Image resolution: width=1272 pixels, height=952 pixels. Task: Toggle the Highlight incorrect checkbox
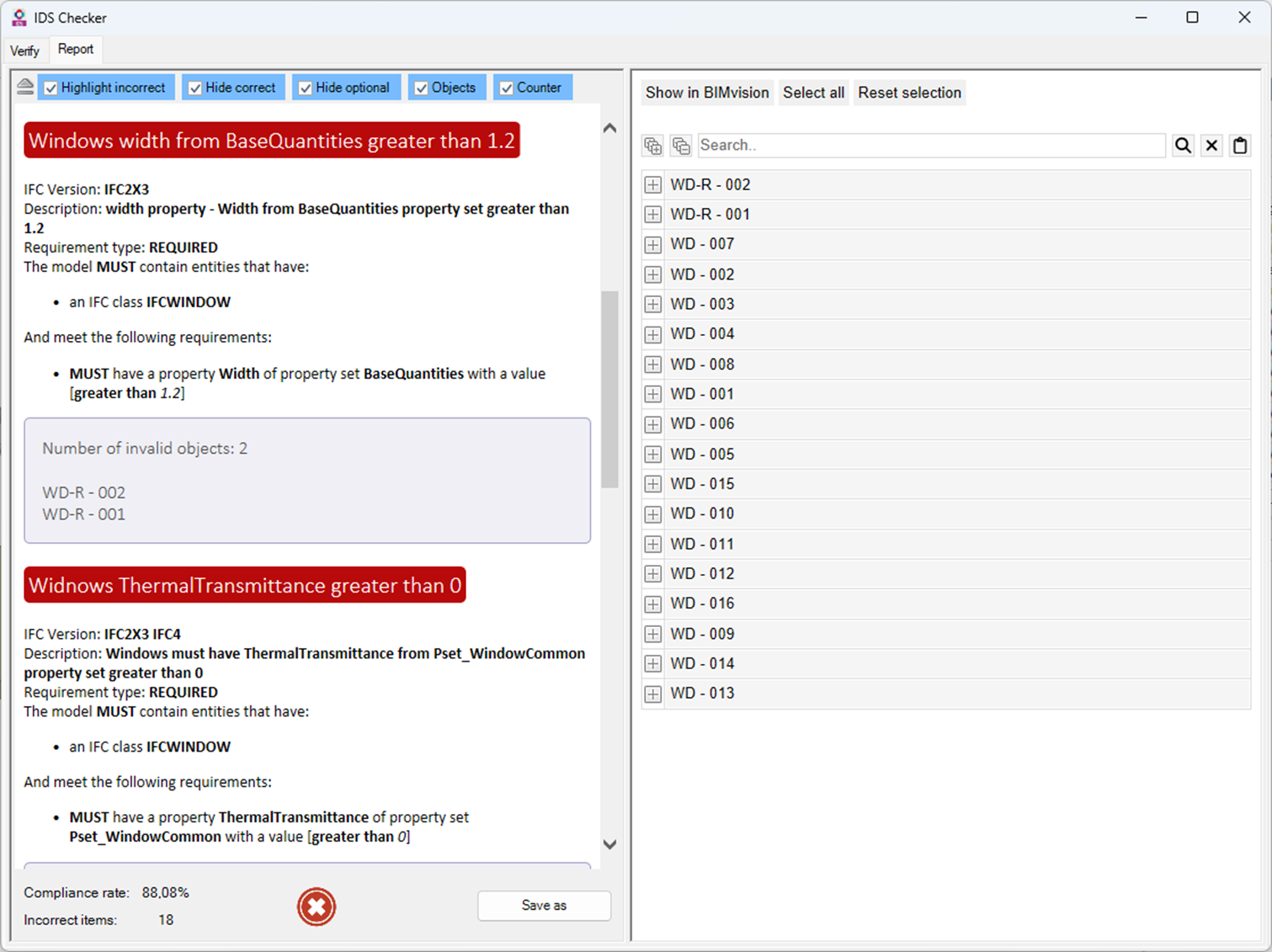pos(51,88)
